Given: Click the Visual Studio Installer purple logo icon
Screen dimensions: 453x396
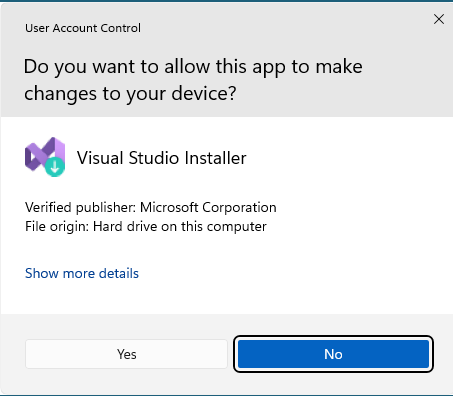Looking at the screenshot, I should click(x=45, y=156).
